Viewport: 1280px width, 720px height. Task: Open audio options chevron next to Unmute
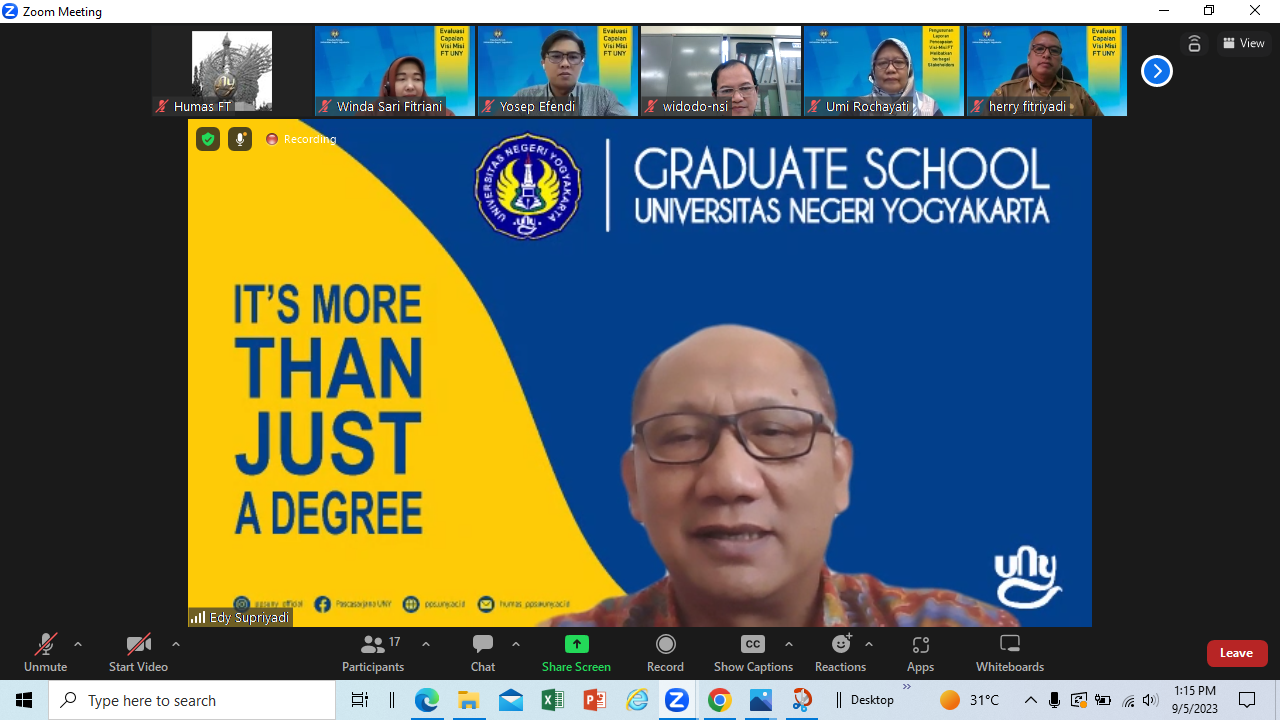coord(78,643)
